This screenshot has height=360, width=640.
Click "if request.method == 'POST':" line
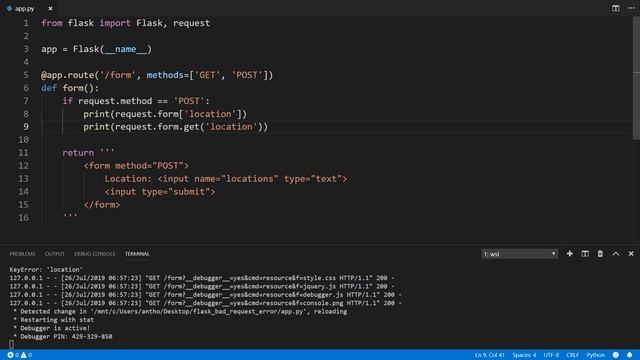tap(136, 101)
